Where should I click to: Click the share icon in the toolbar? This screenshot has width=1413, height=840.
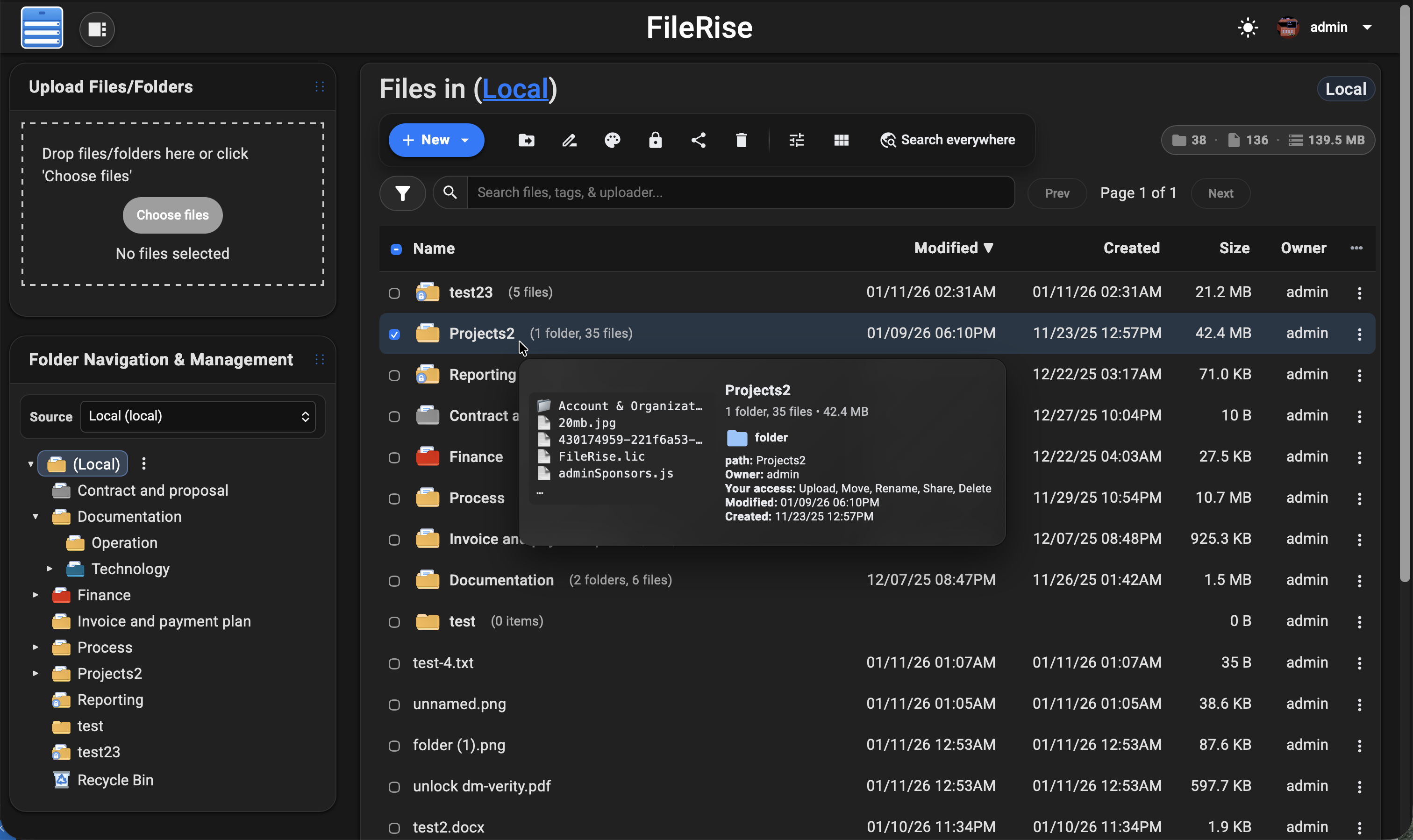(699, 140)
